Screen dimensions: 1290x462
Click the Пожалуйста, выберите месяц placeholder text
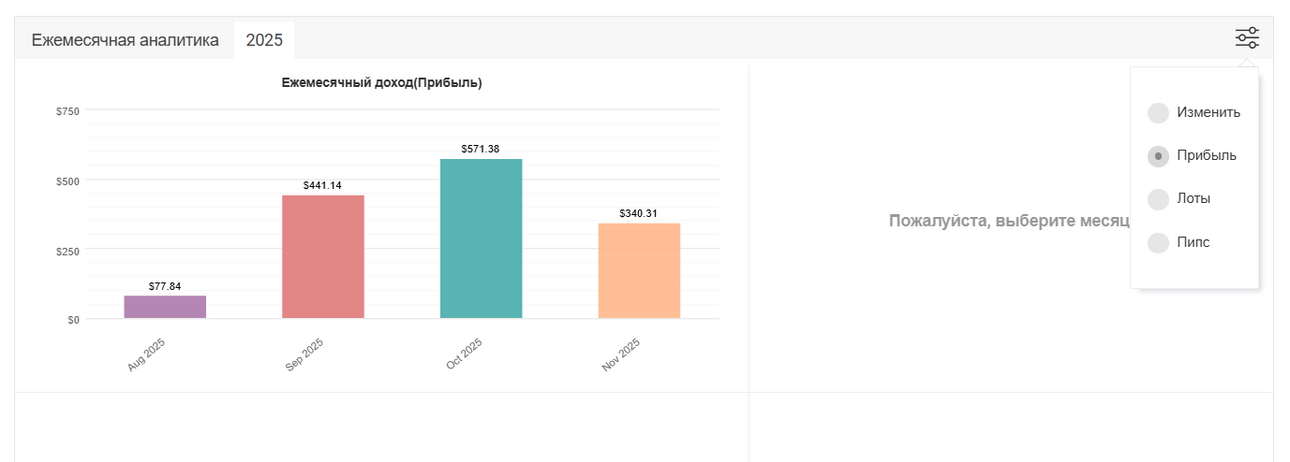(x=1009, y=221)
